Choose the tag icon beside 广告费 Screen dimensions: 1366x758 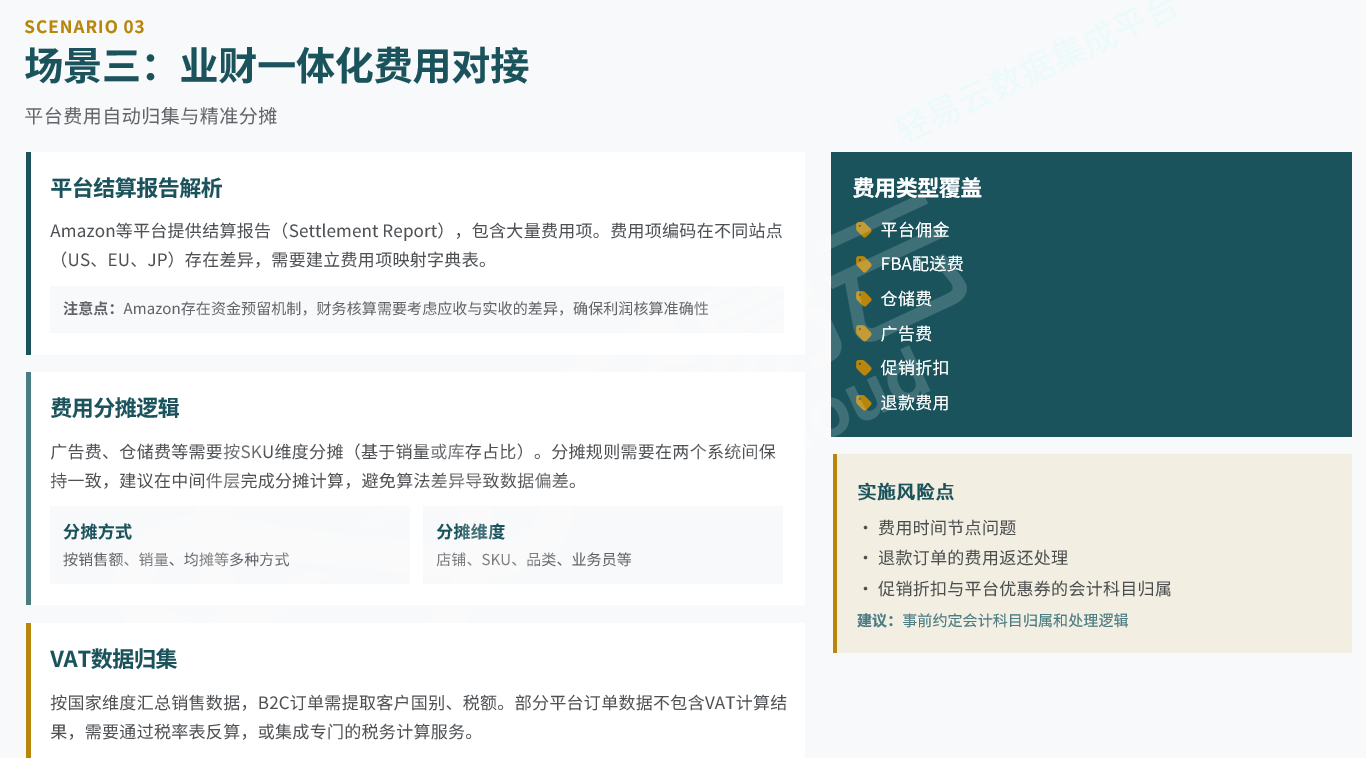pyautogui.click(x=863, y=334)
